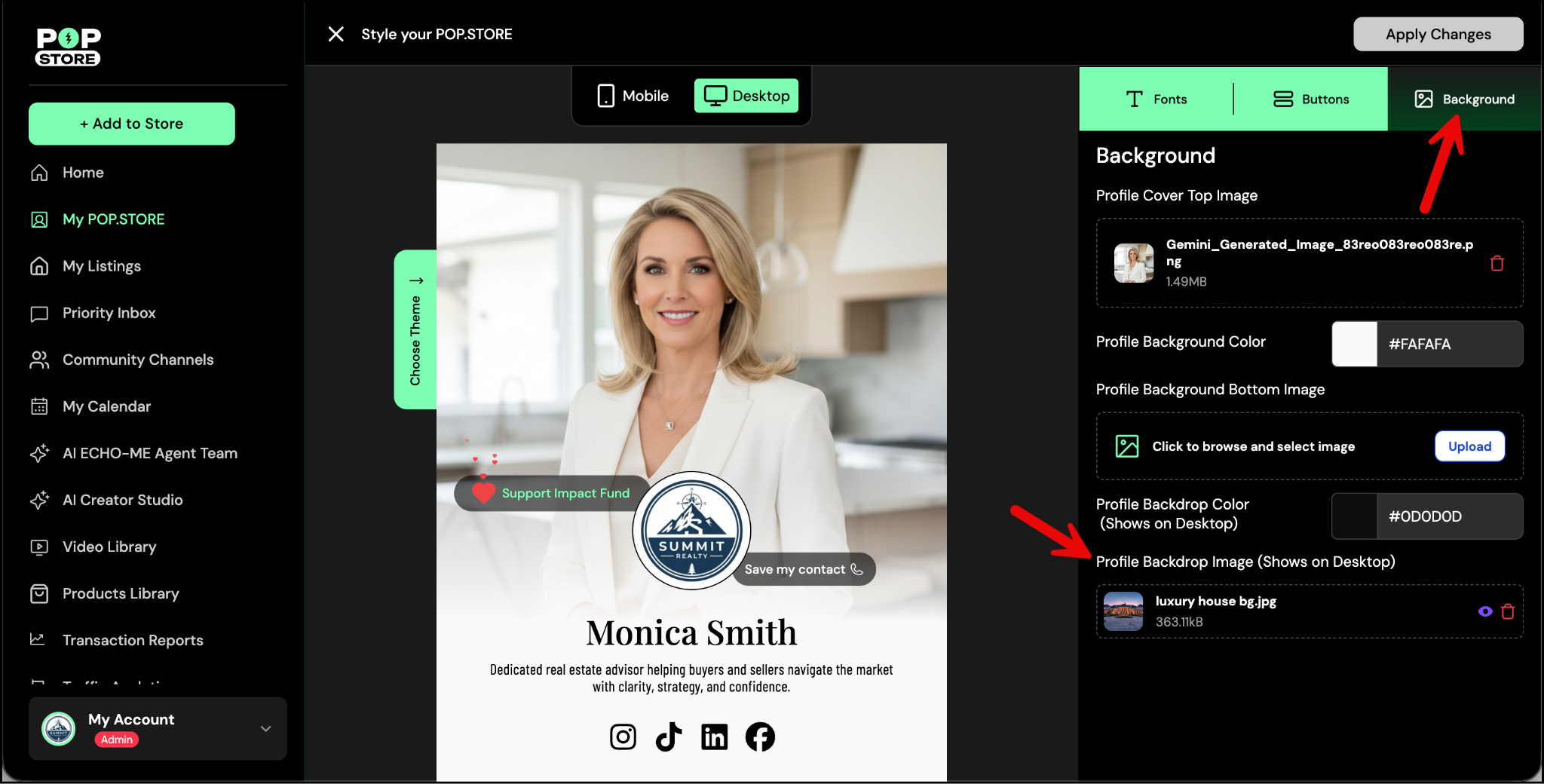
Task: Open Priority Inbox in the sidebar
Action: tap(109, 313)
